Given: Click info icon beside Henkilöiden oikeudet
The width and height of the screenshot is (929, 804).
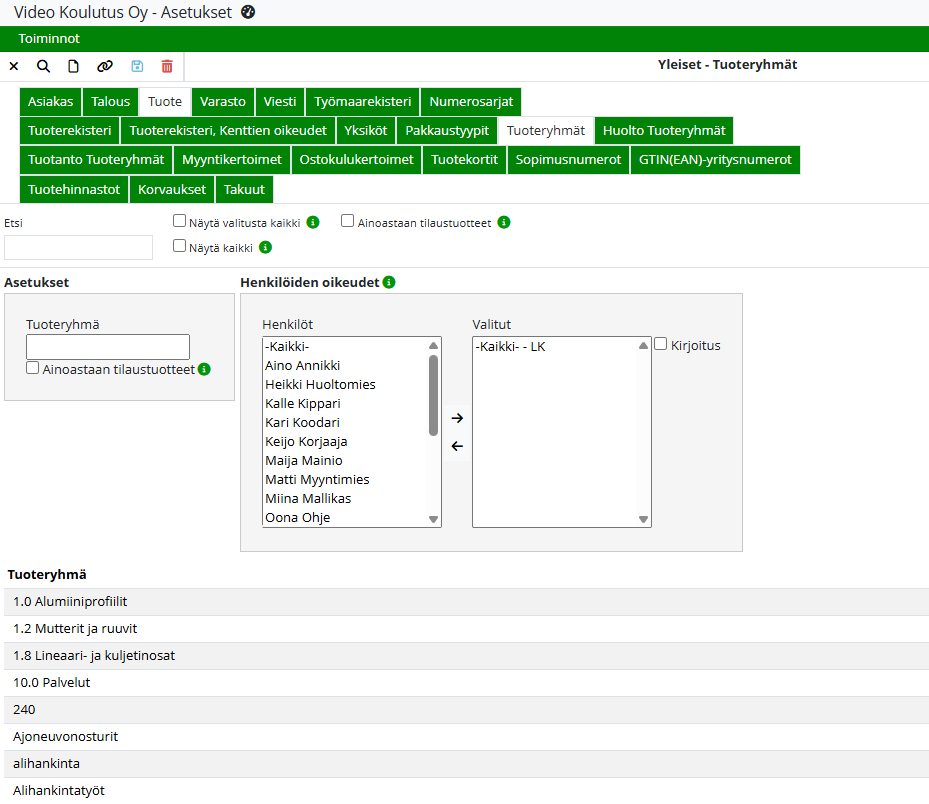Looking at the screenshot, I should pos(389,283).
